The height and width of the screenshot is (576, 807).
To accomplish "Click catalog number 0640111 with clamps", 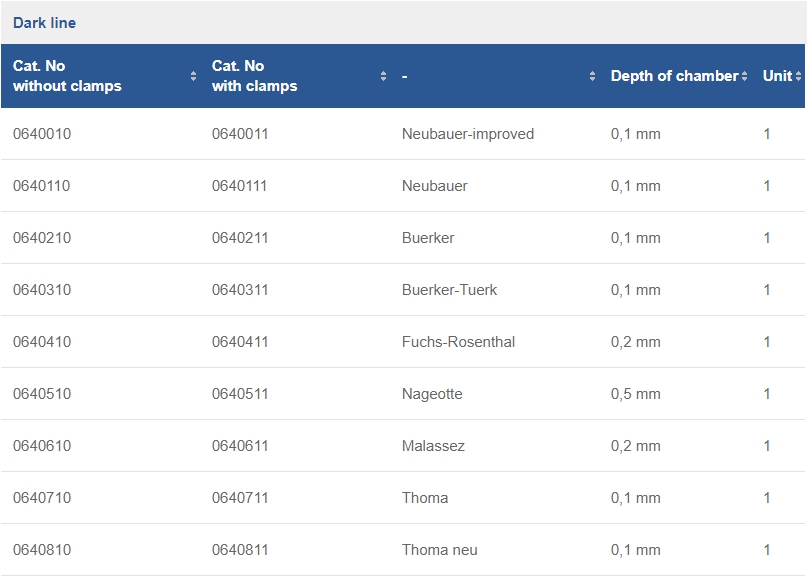I will click(240, 186).
